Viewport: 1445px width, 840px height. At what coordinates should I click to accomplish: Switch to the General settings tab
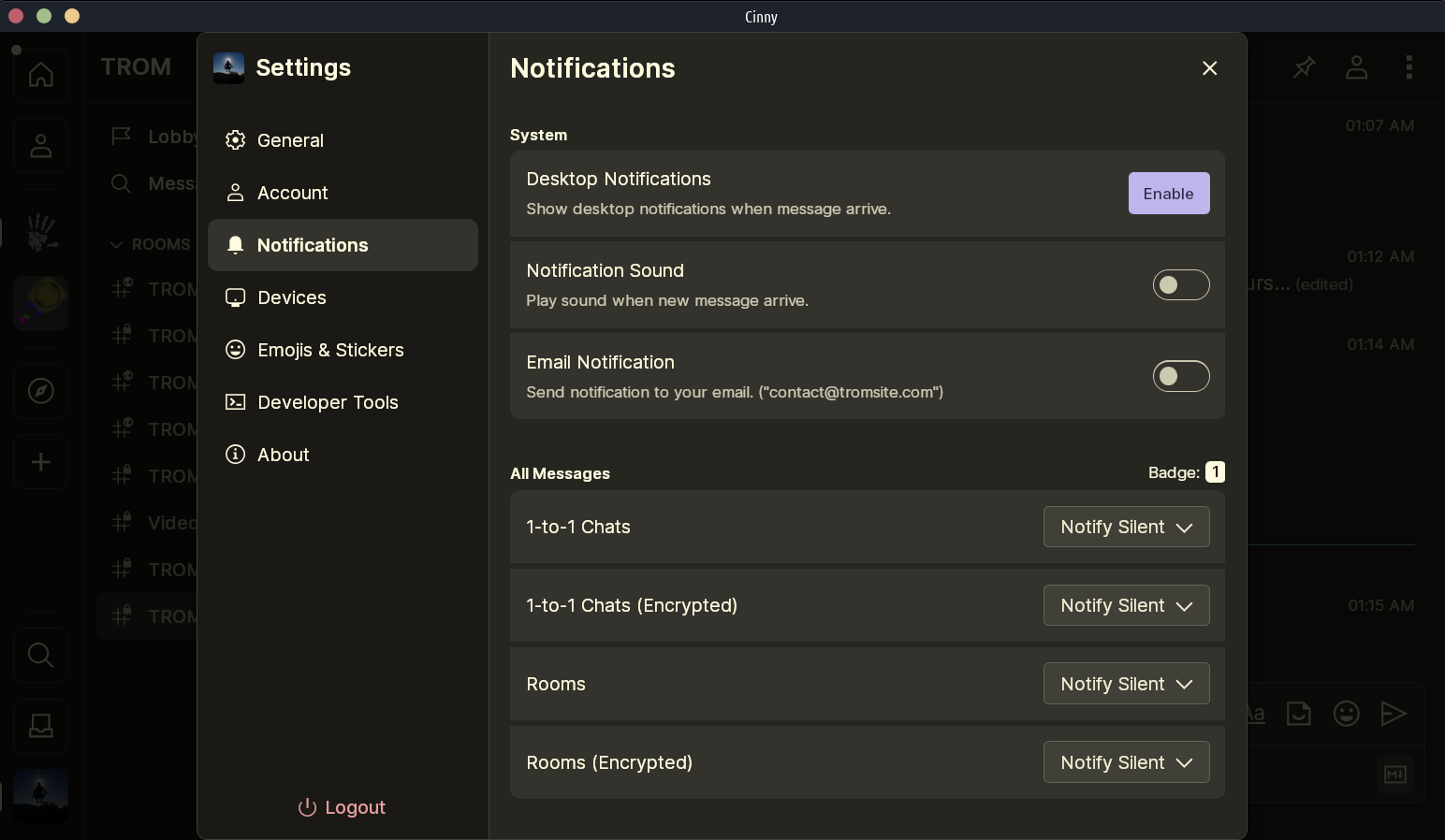pyautogui.click(x=290, y=140)
